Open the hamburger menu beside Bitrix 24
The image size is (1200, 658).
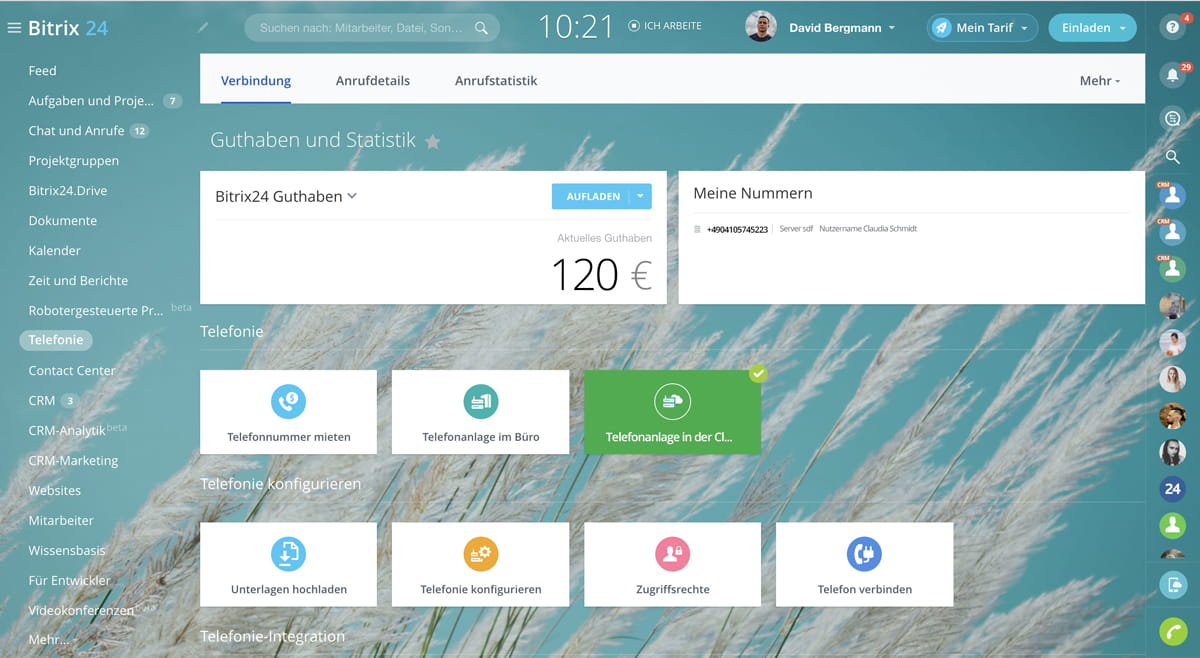click(x=14, y=28)
